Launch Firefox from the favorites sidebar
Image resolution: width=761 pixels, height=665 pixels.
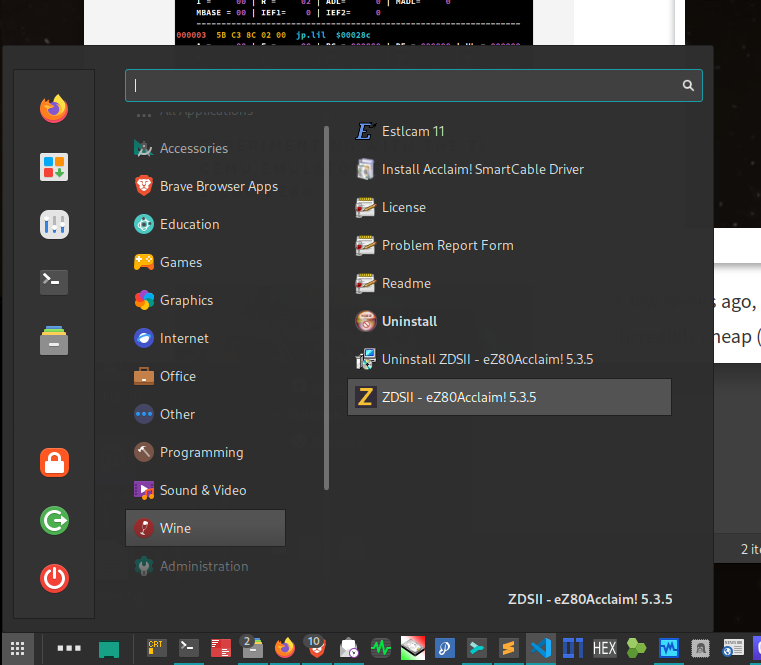(54, 109)
